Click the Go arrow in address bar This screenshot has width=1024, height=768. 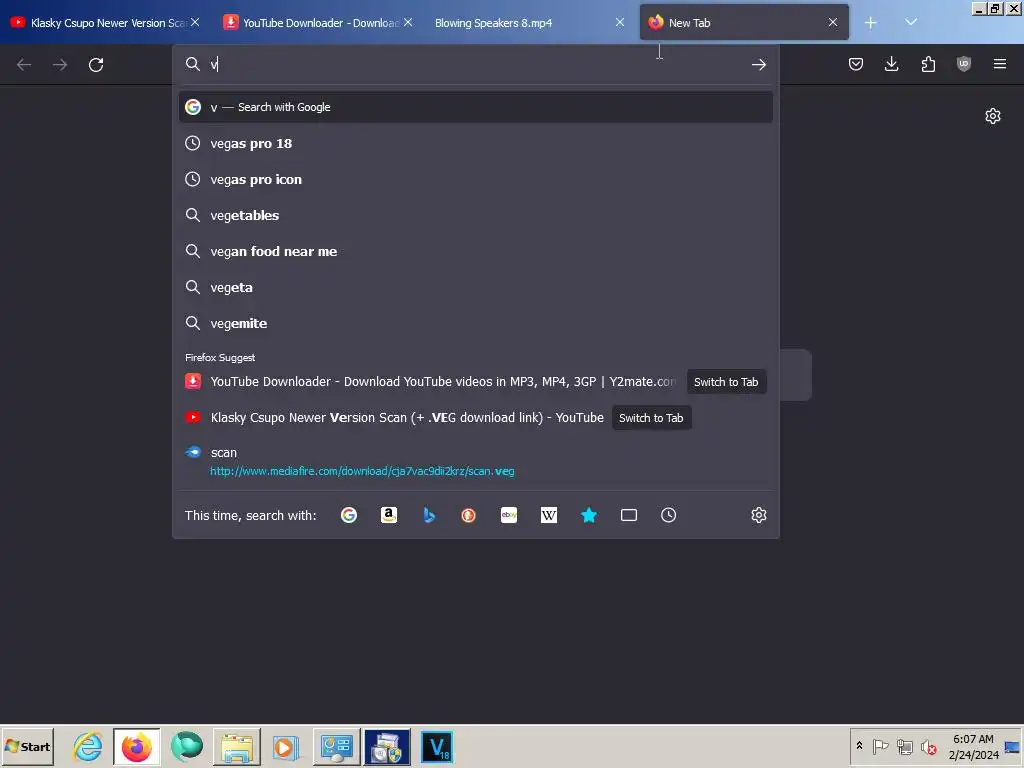point(758,64)
